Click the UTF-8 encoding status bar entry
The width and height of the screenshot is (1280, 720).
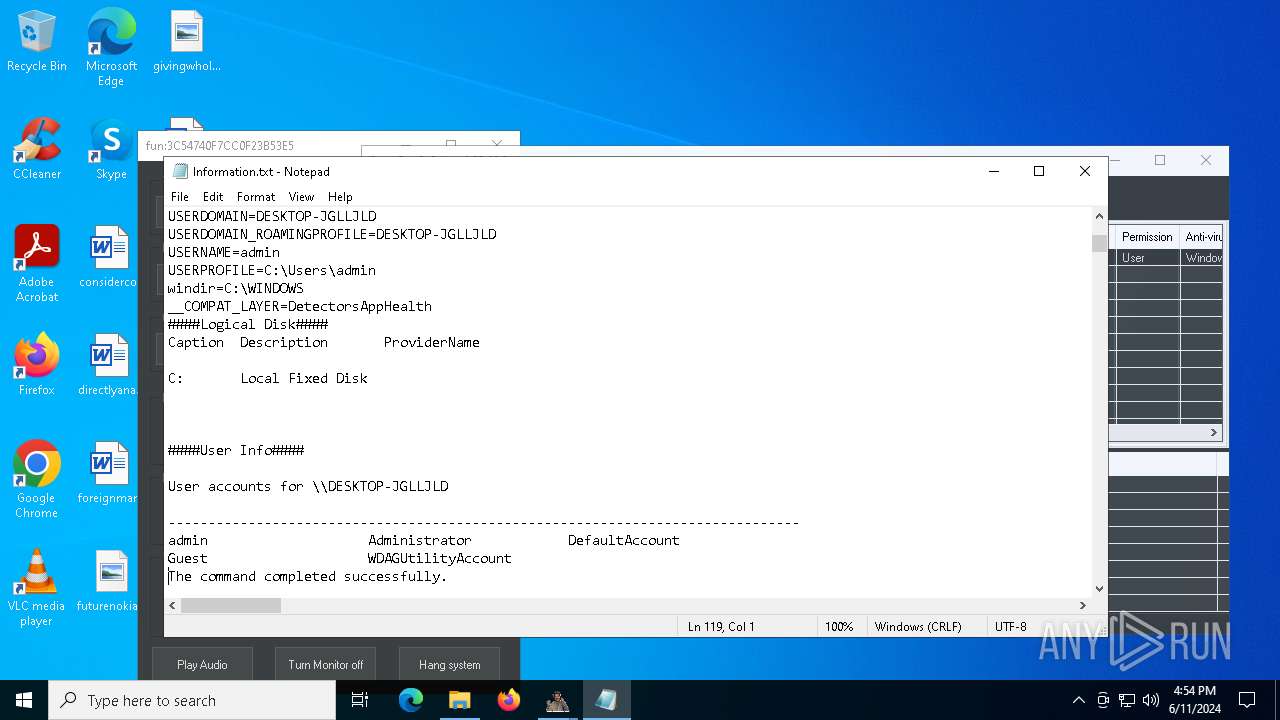pyautogui.click(x=1011, y=627)
